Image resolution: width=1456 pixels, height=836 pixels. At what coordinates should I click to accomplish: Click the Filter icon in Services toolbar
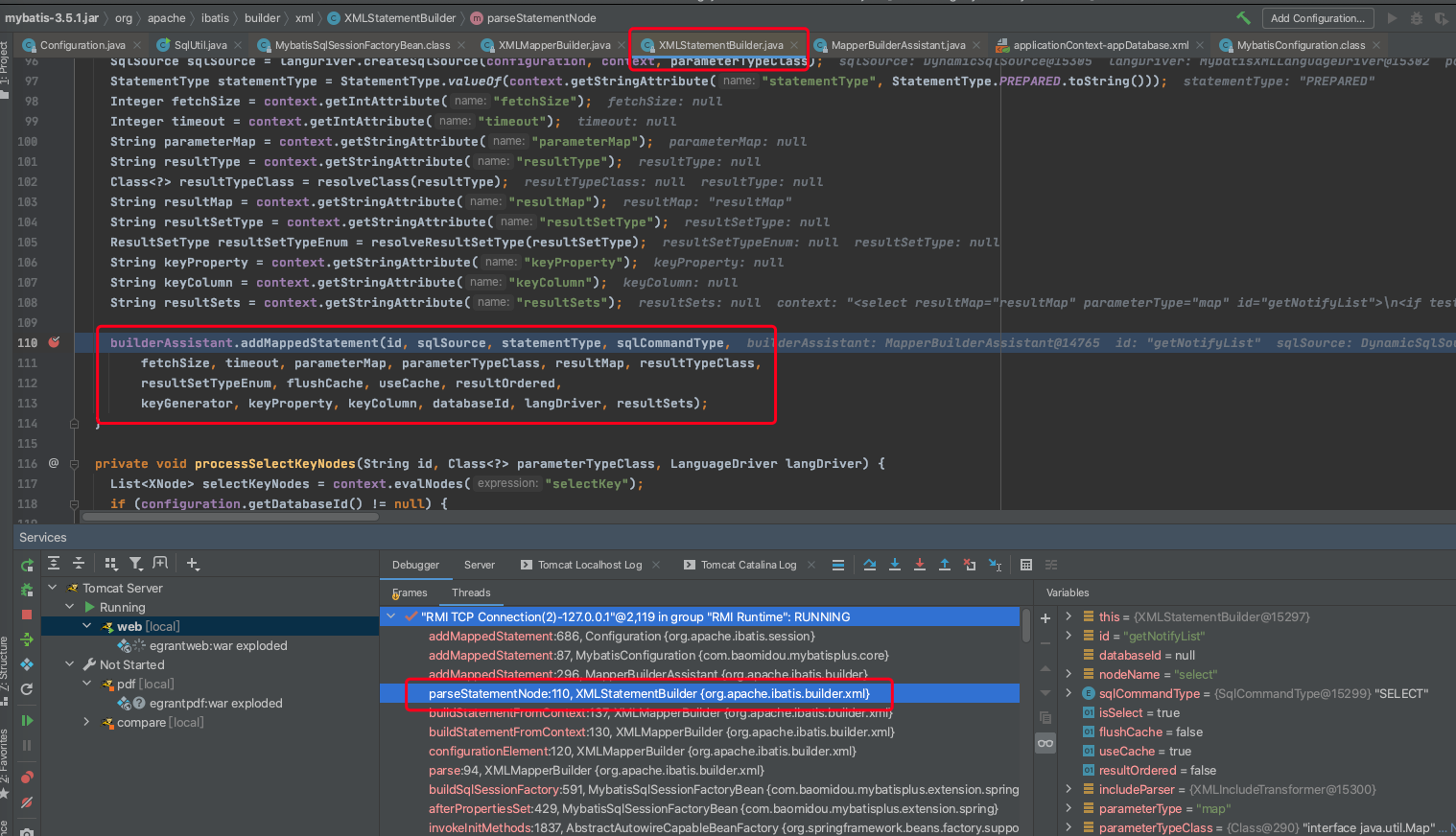coord(136,564)
